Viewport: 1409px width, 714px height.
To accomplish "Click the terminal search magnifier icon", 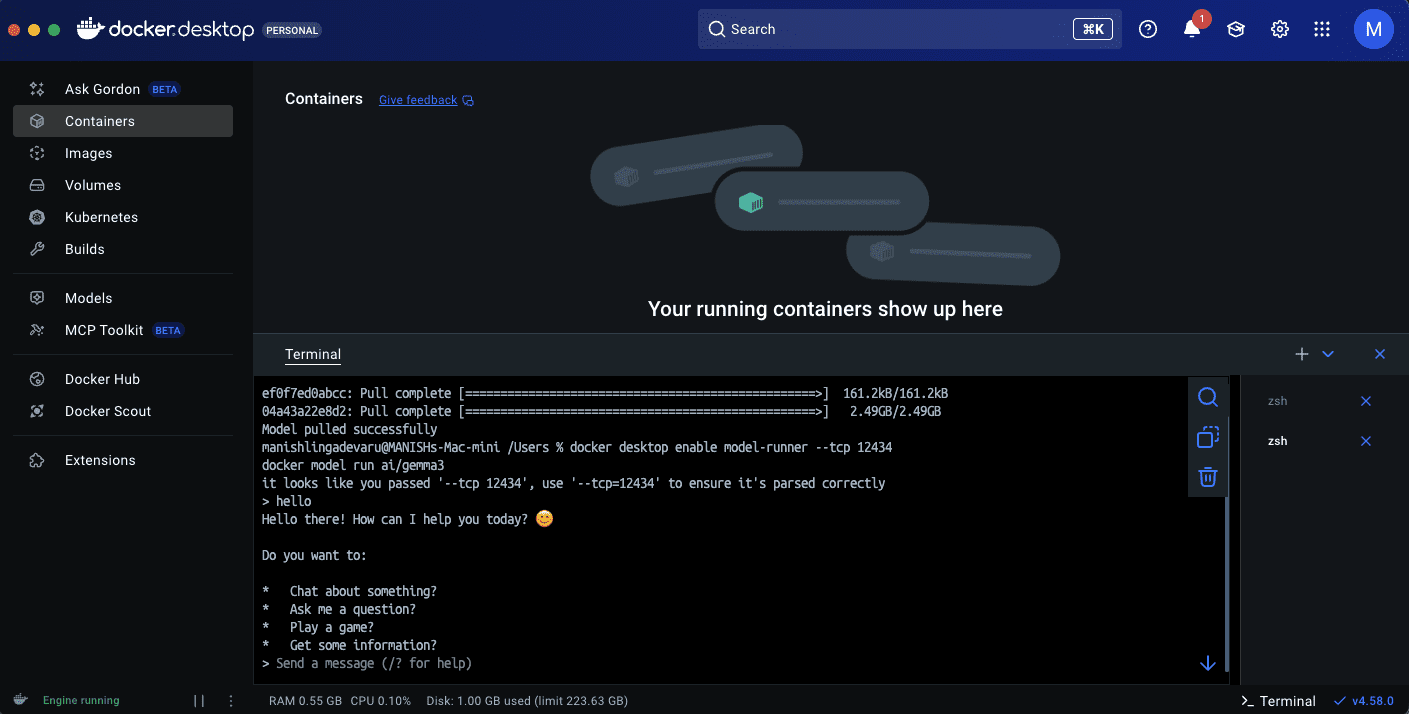I will pos(1208,397).
